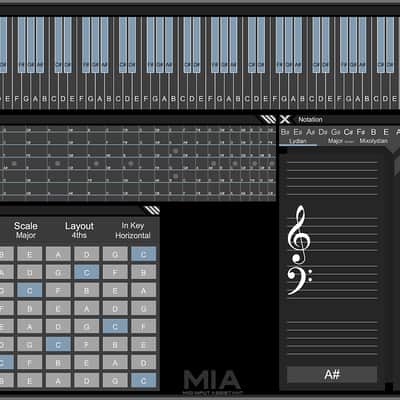This screenshot has height=400, width=400.
Task: Tap the blue C pad in the grid's bottom row
Action: [x=143, y=380]
